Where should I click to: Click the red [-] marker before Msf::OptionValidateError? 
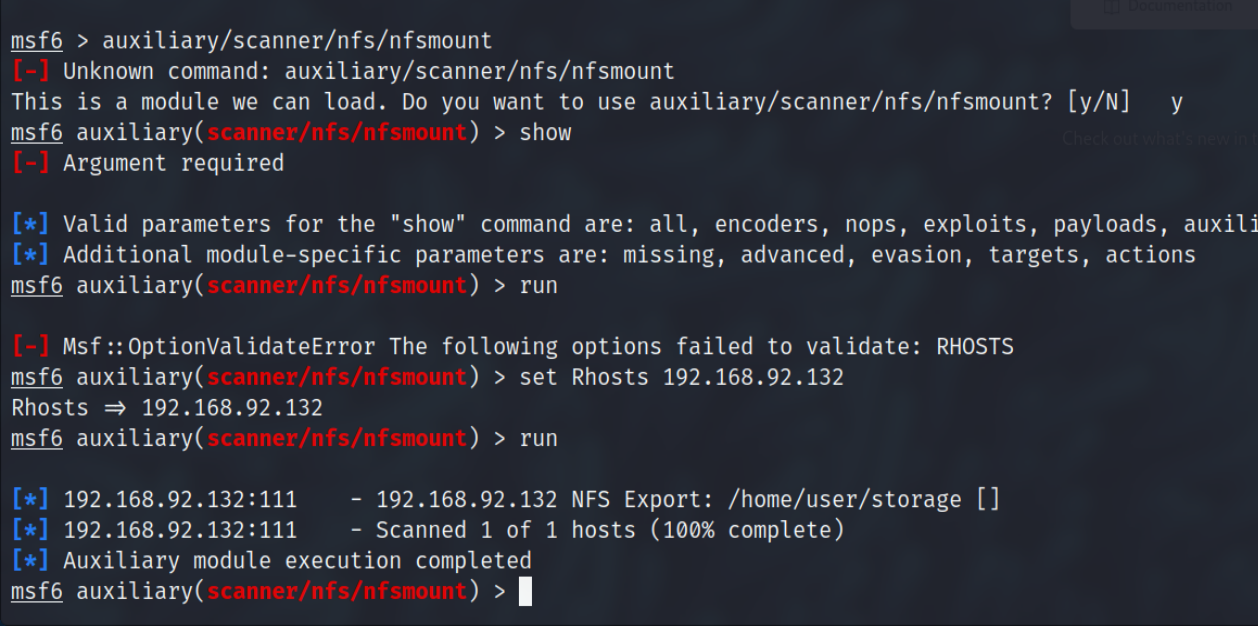(x=30, y=347)
